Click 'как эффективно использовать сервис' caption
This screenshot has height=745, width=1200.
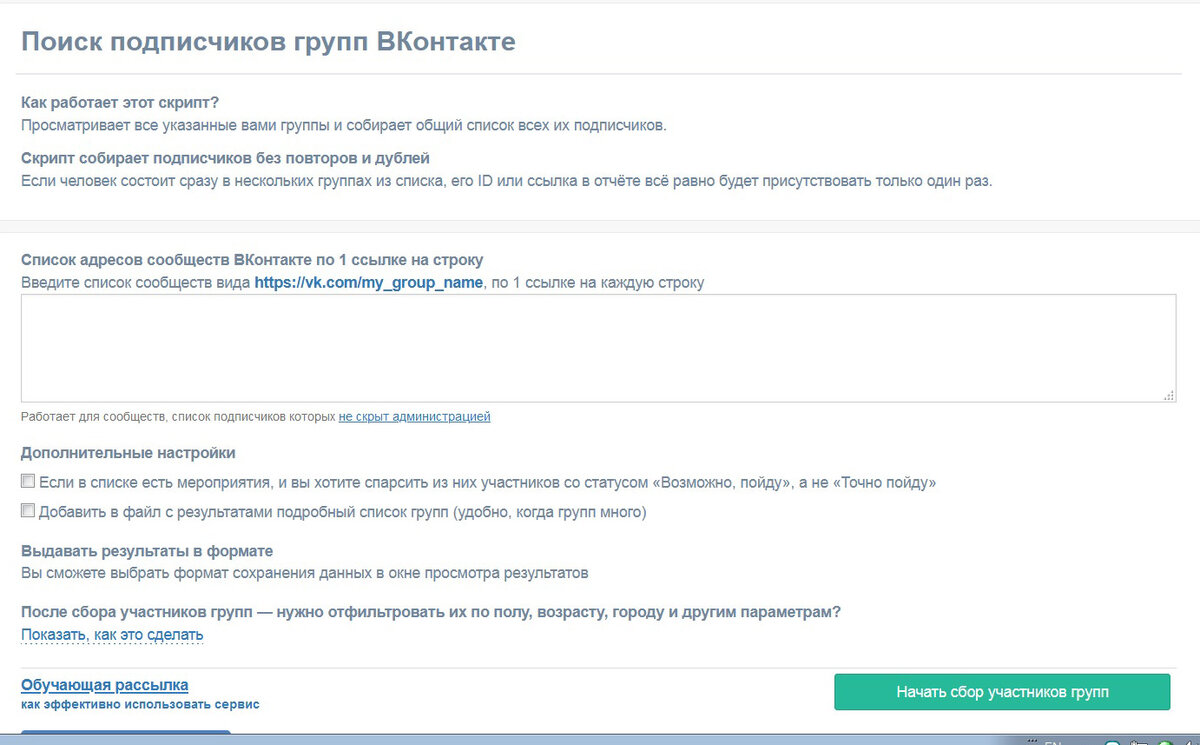point(140,704)
